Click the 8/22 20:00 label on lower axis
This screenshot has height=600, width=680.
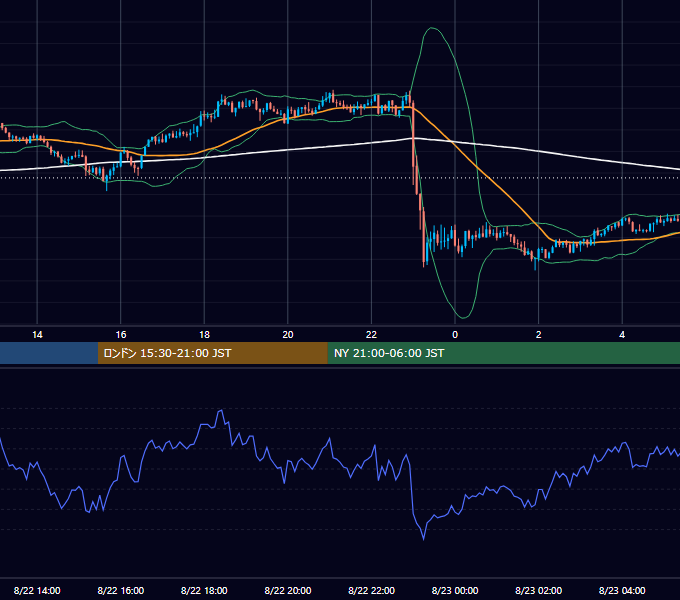(288, 590)
